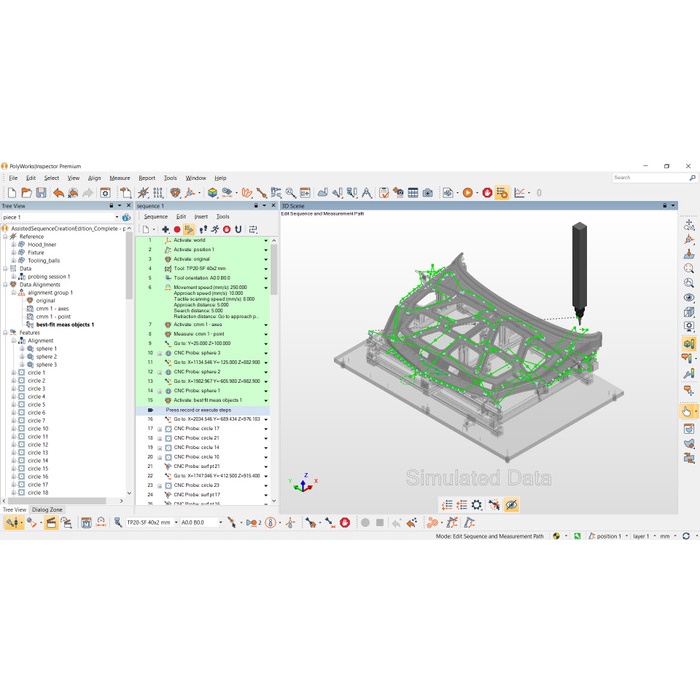Click the snapshot camera icon in main toolbar
This screenshot has height=700, width=700.
427,192
